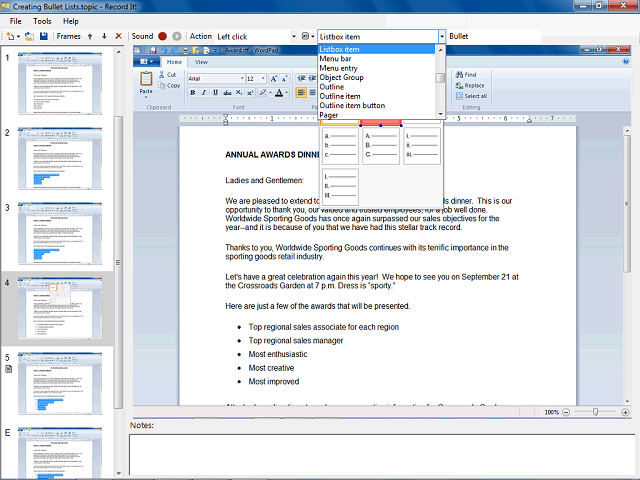
Task: Toggle align text left in WordPad
Action: coord(301,93)
